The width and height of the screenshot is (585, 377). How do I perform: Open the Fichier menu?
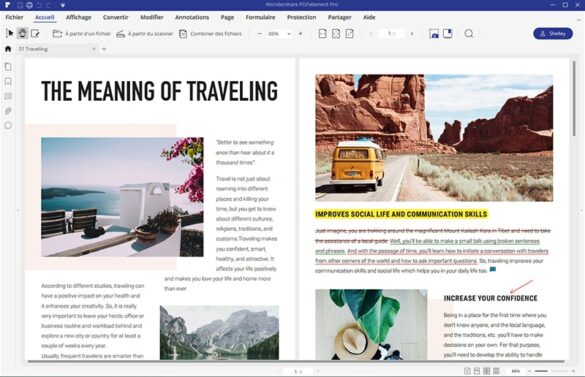pyautogui.click(x=14, y=17)
